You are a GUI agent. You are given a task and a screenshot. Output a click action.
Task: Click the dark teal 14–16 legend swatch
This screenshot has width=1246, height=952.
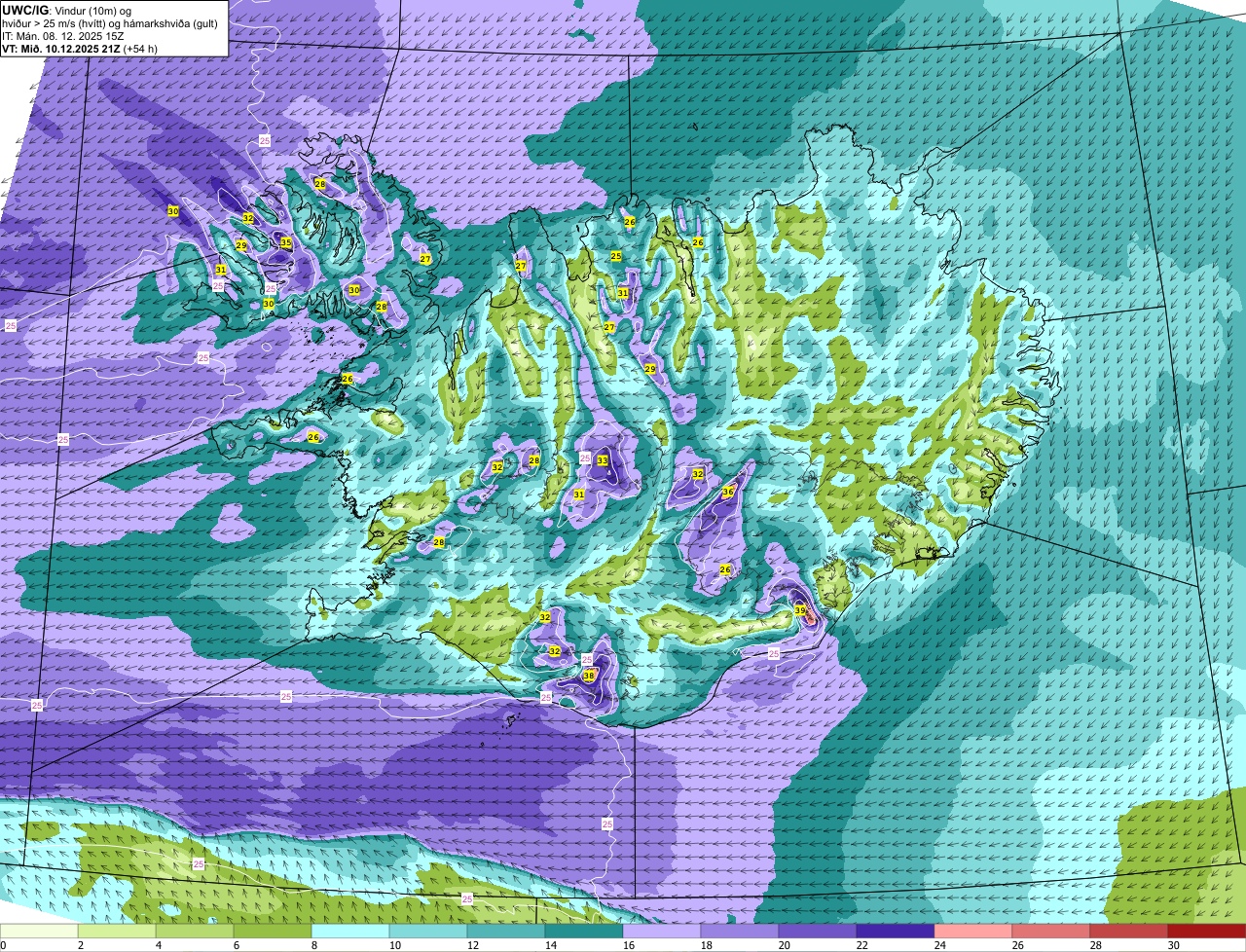tap(584, 932)
